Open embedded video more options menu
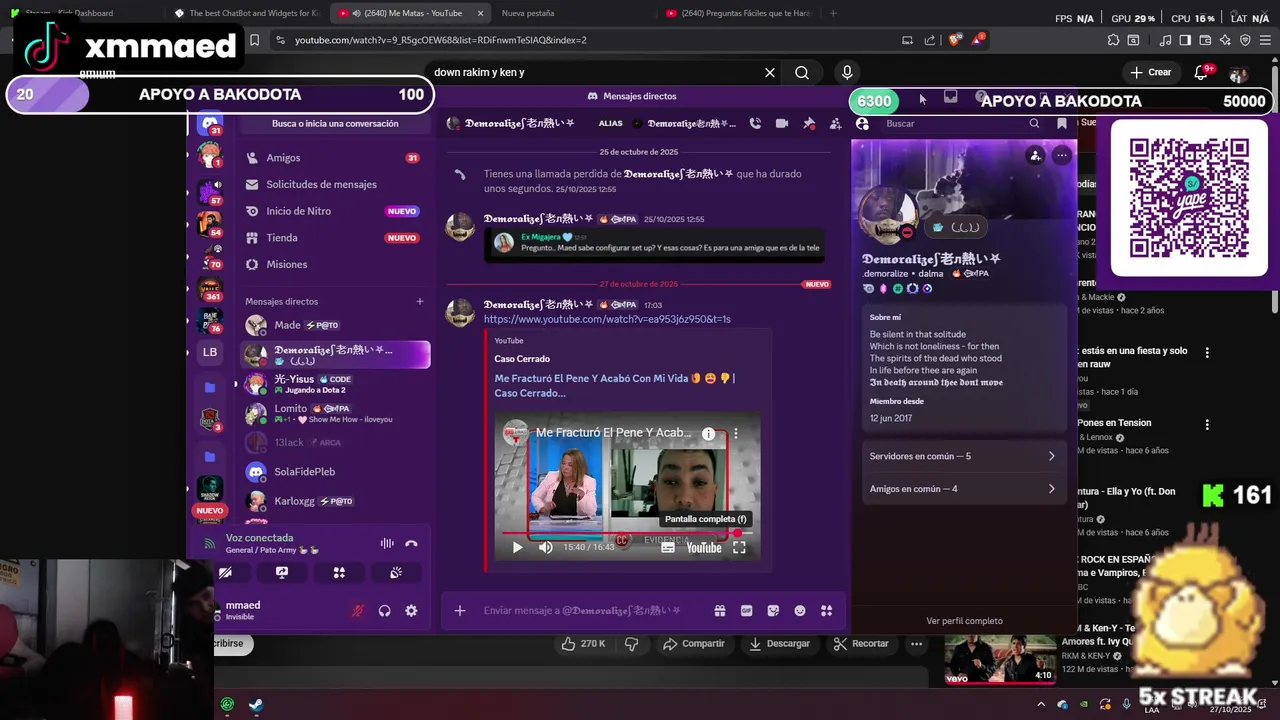1280x720 pixels. click(x=736, y=433)
